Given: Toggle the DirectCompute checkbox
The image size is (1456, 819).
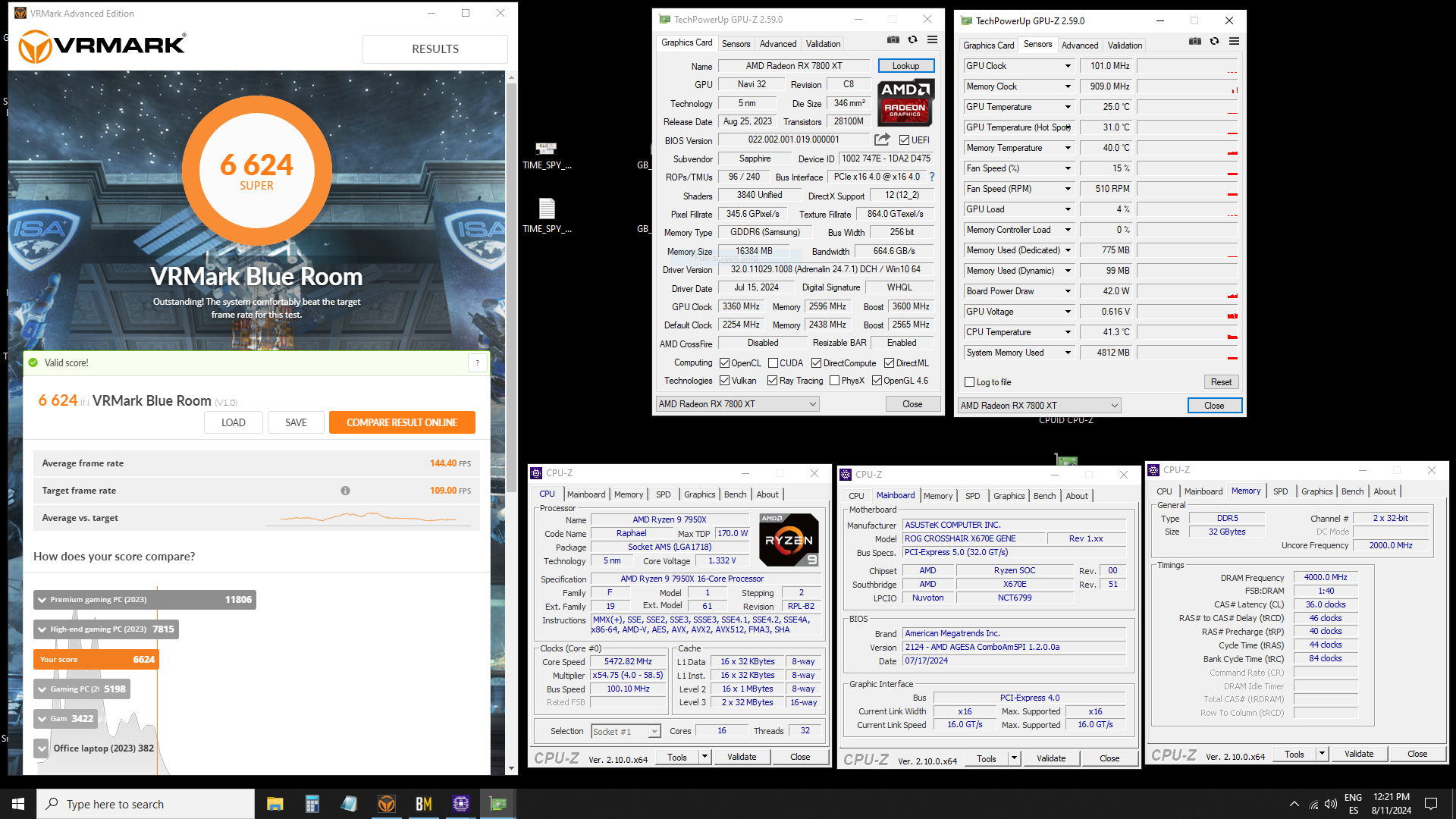Looking at the screenshot, I should [816, 363].
